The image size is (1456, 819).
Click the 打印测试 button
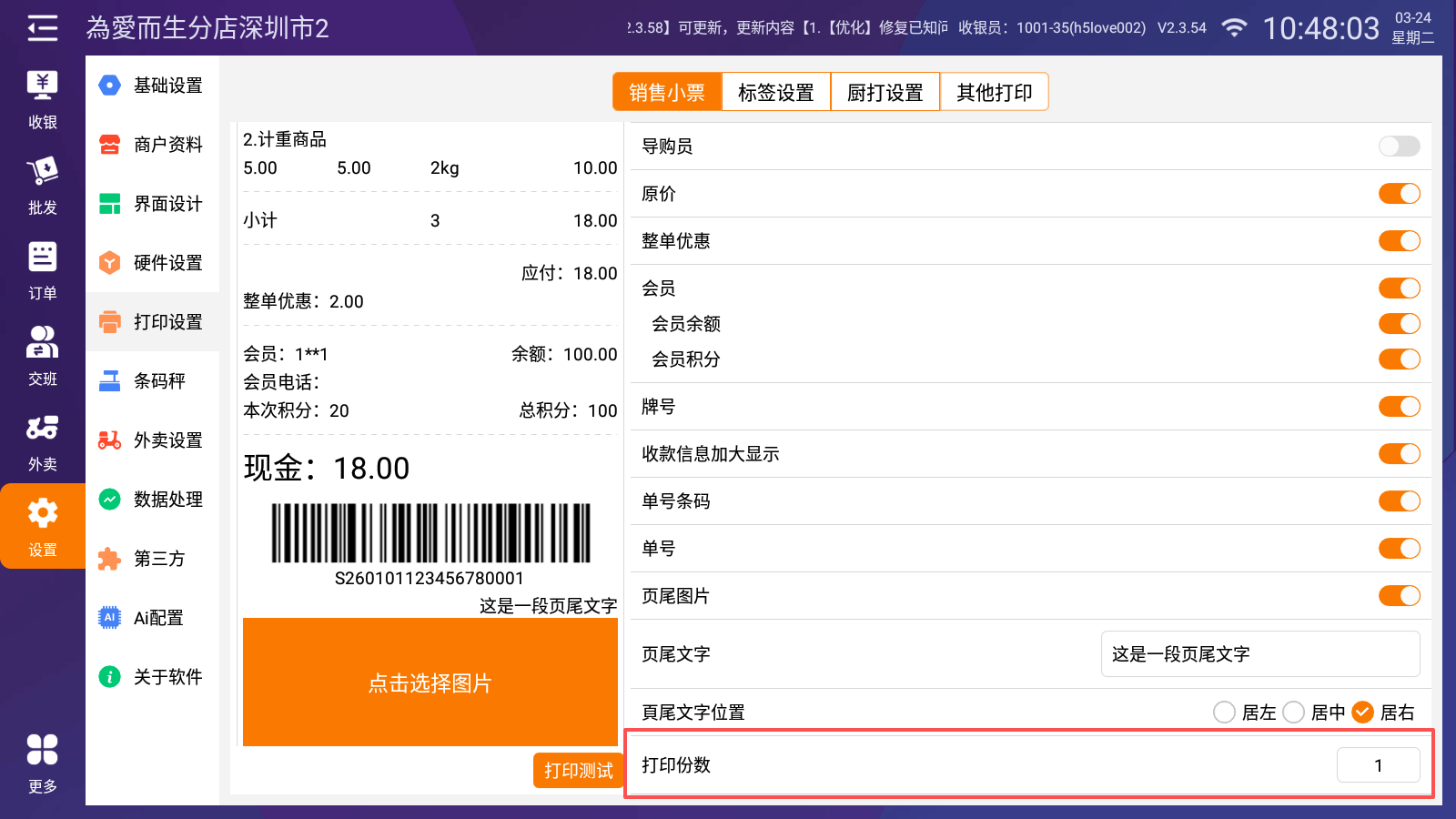coord(578,771)
